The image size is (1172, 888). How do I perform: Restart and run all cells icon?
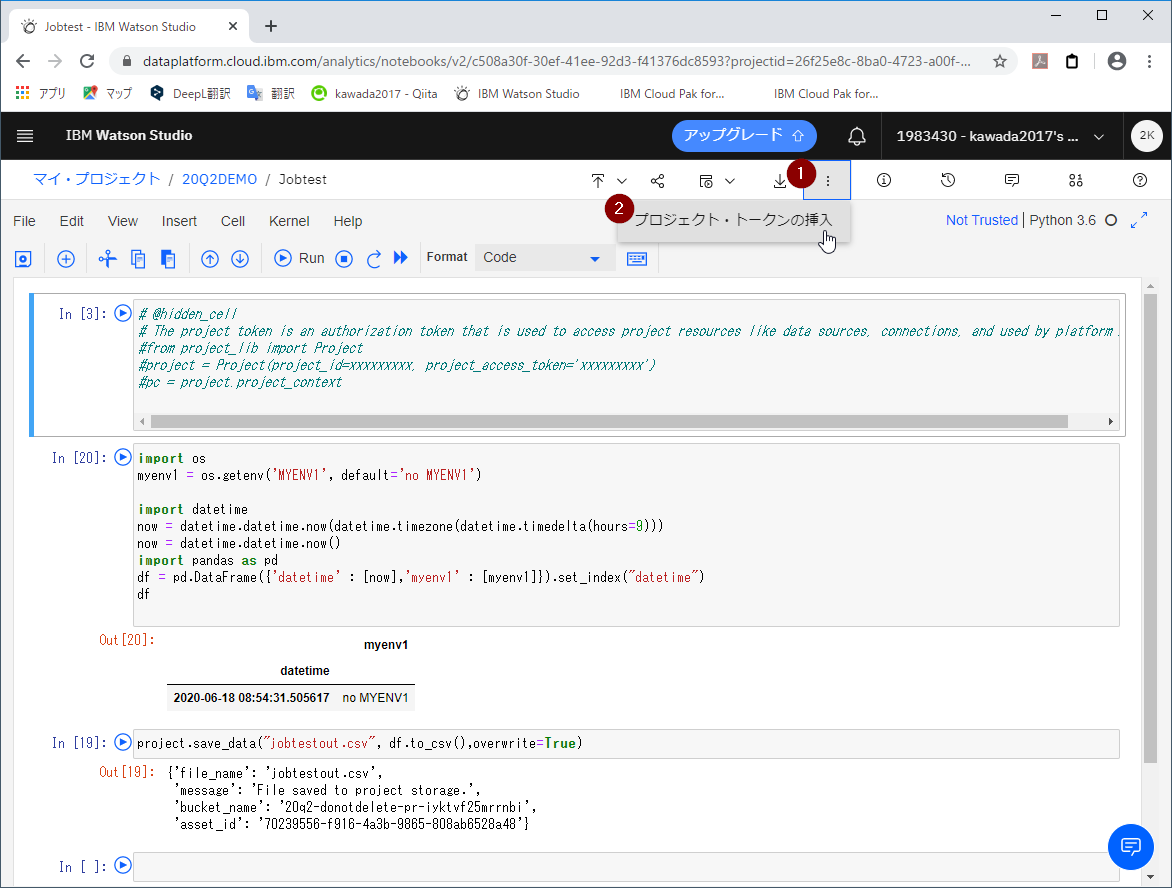401,258
